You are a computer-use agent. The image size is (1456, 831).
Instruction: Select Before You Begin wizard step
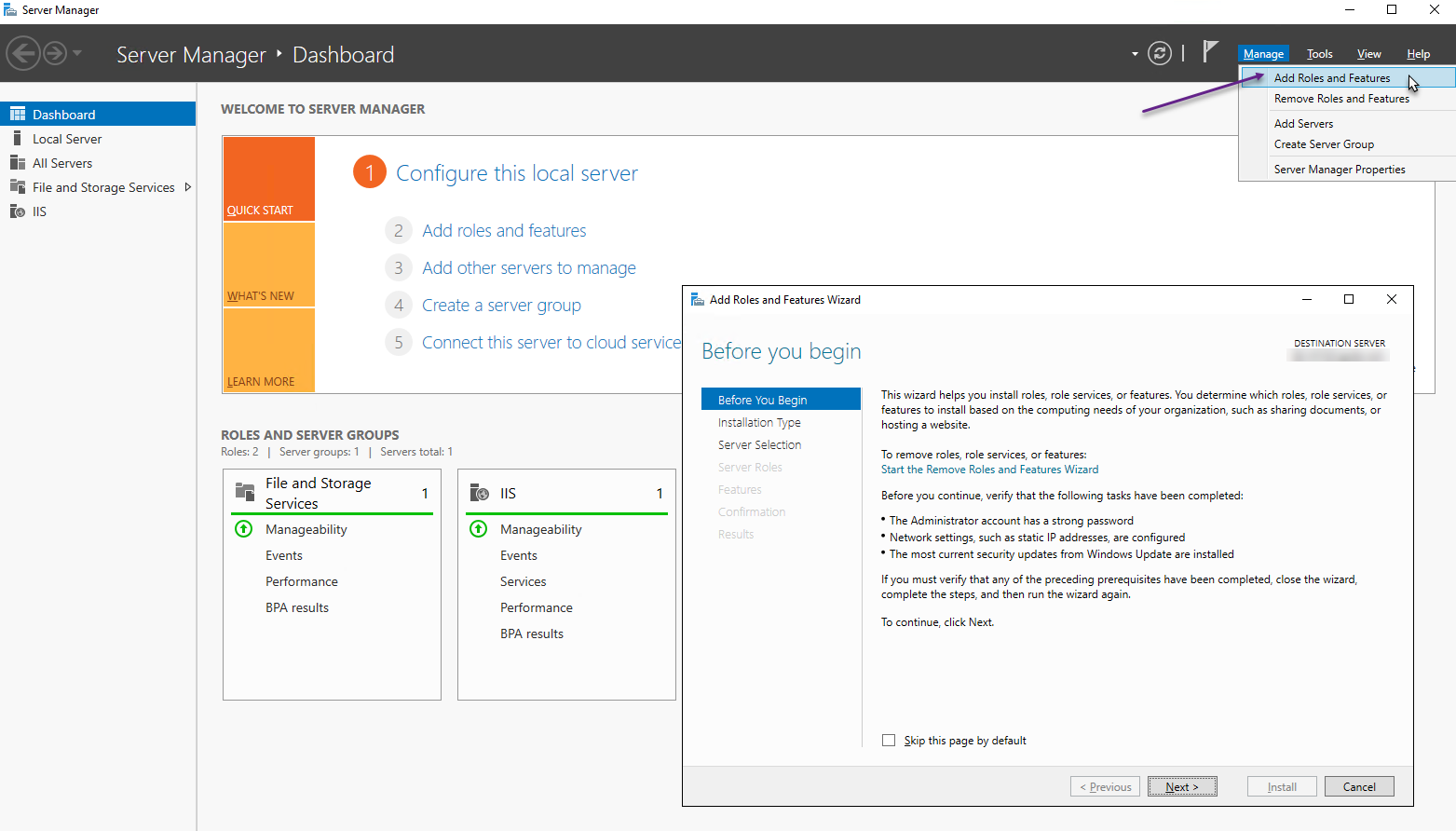[781, 400]
